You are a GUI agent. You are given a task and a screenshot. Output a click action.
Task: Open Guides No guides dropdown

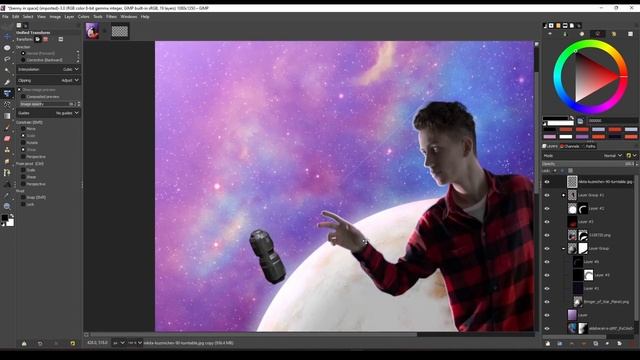[x=48, y=113]
